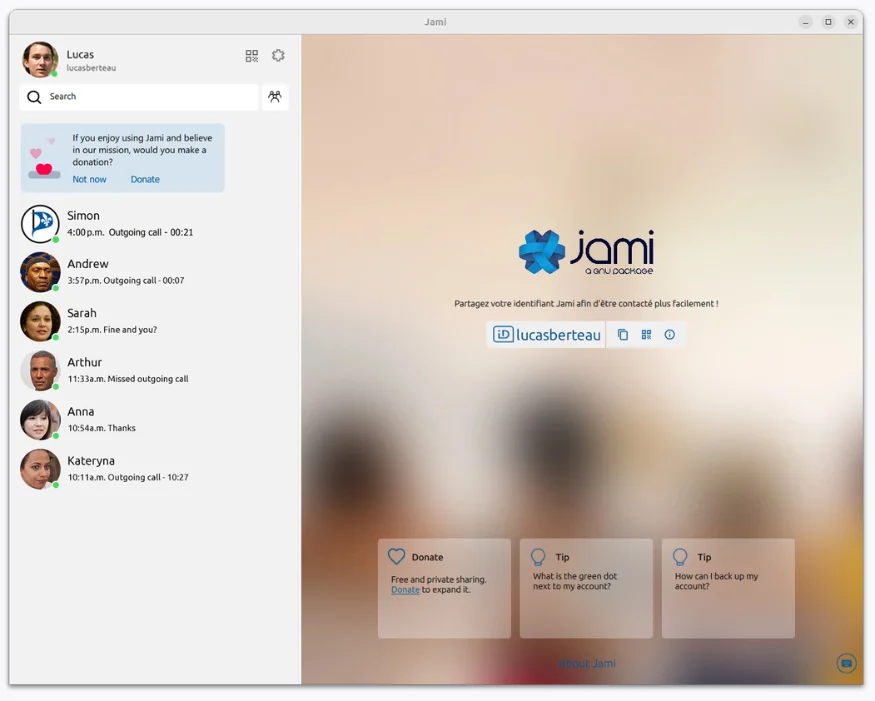Minimize the Jami window
This screenshot has width=875, height=701.
805,22
